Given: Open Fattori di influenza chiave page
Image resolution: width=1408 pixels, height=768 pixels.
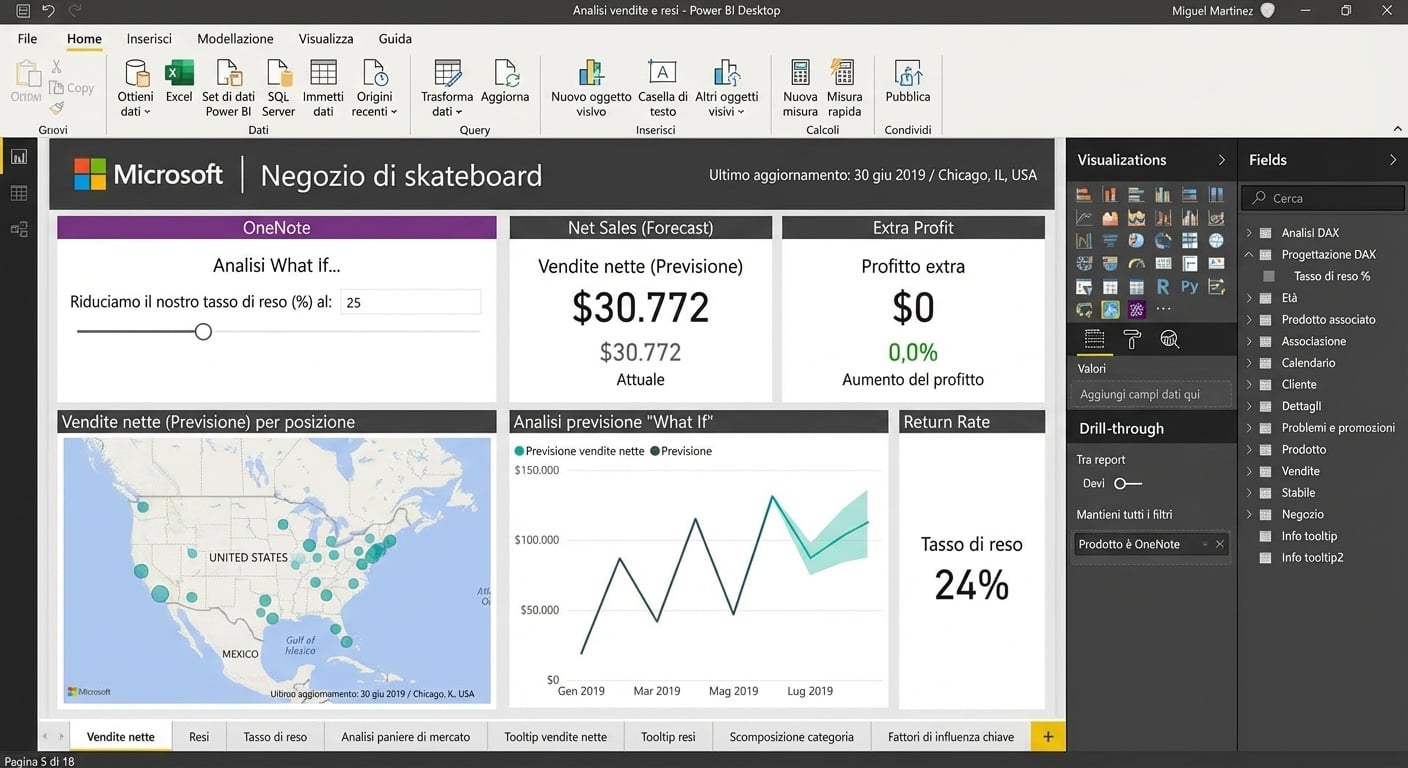Looking at the screenshot, I should 950,737.
